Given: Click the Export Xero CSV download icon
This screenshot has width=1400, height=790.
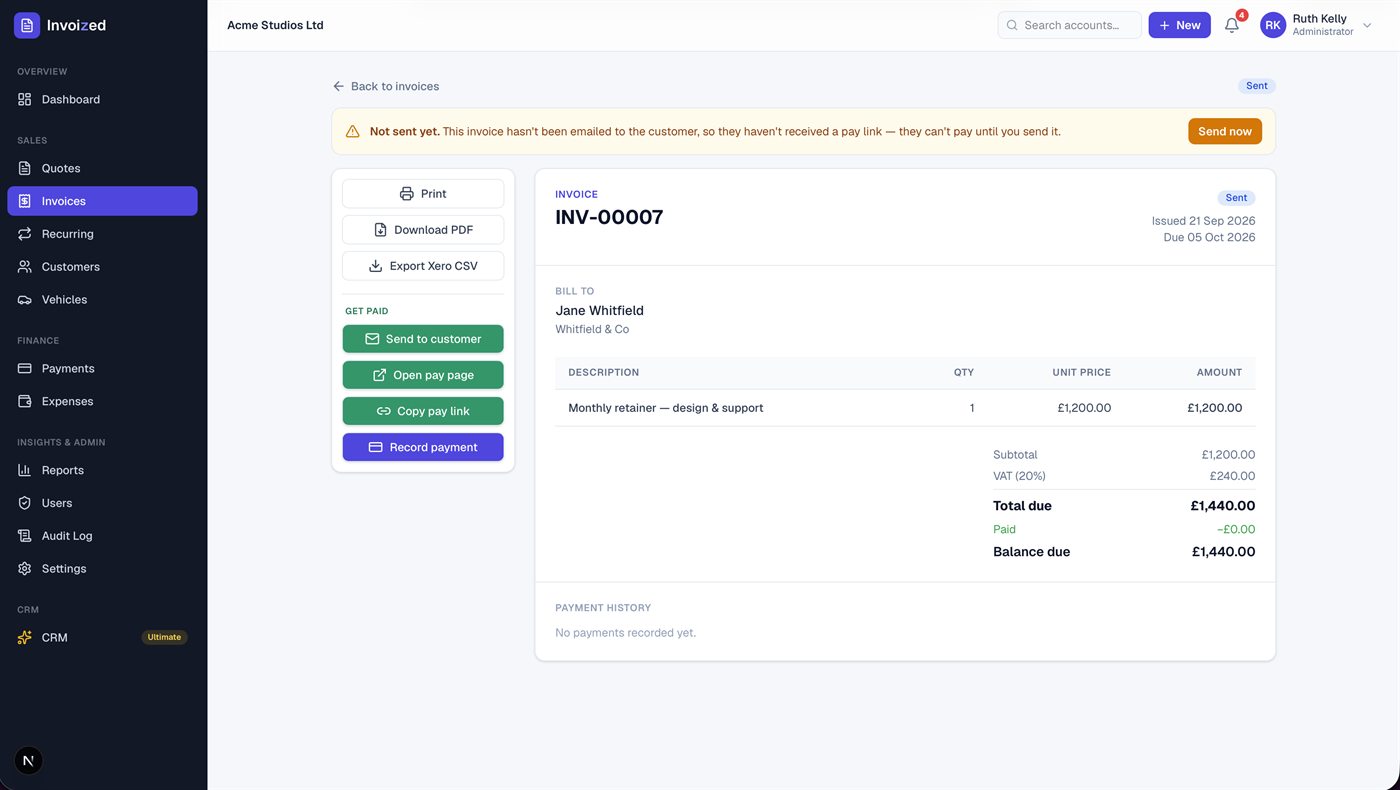Looking at the screenshot, I should tap(375, 266).
